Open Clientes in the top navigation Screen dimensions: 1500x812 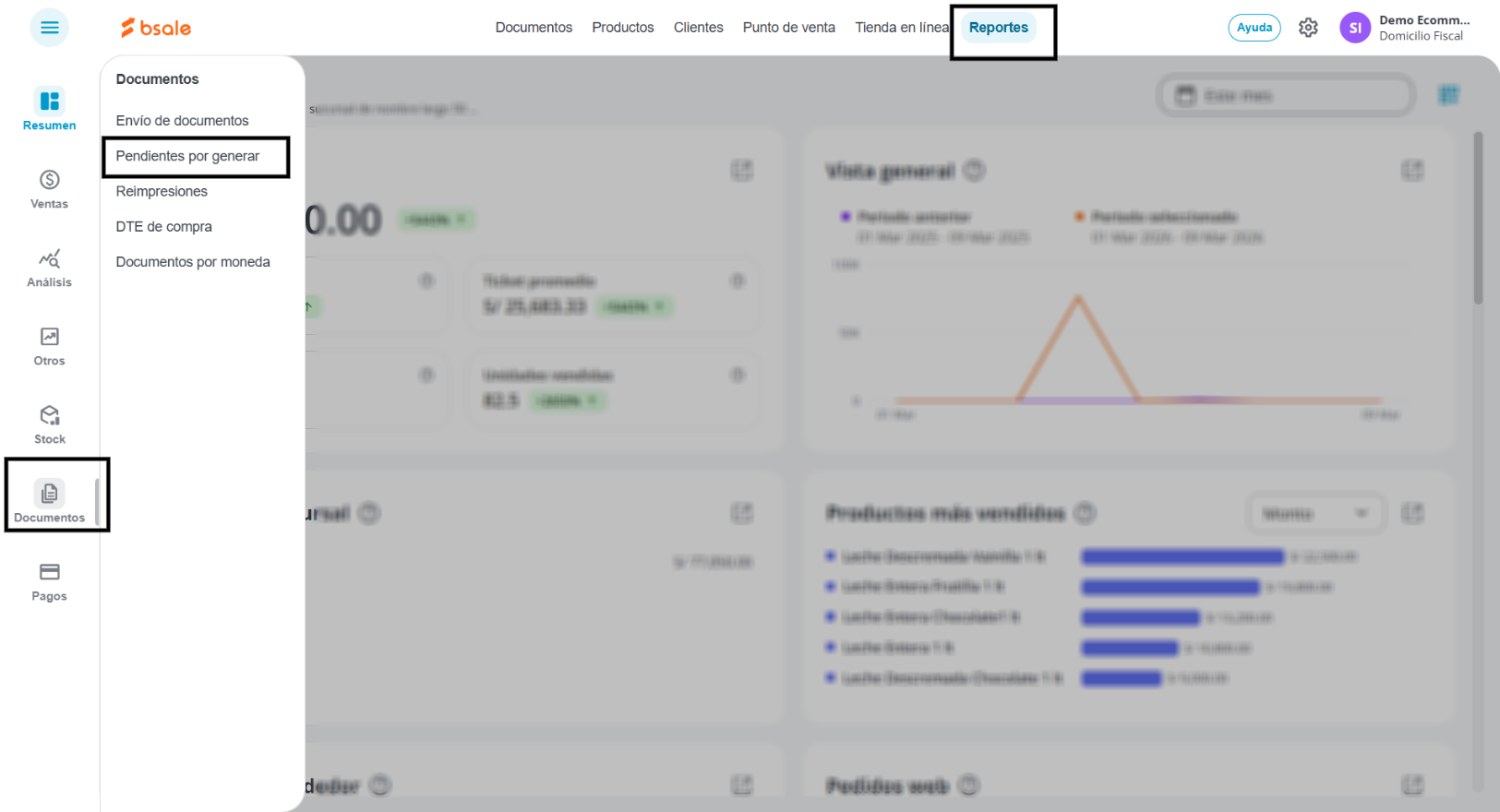pos(699,28)
